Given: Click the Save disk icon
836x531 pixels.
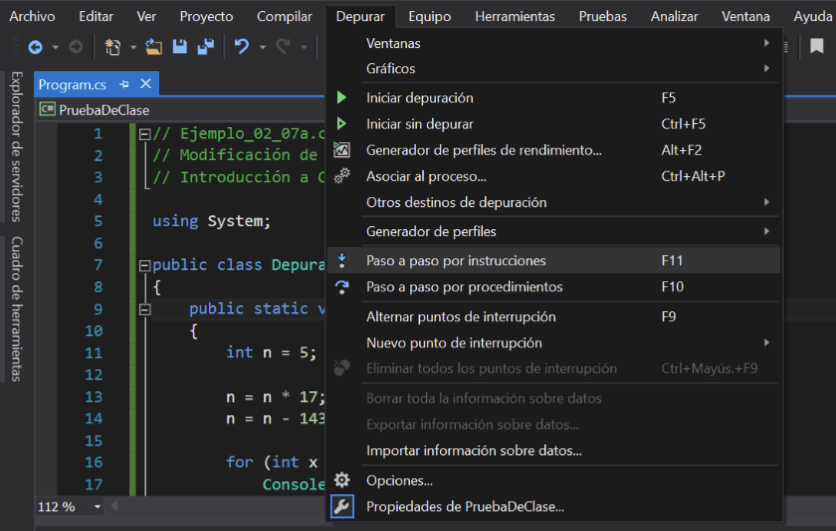Looking at the screenshot, I should coord(180,47).
